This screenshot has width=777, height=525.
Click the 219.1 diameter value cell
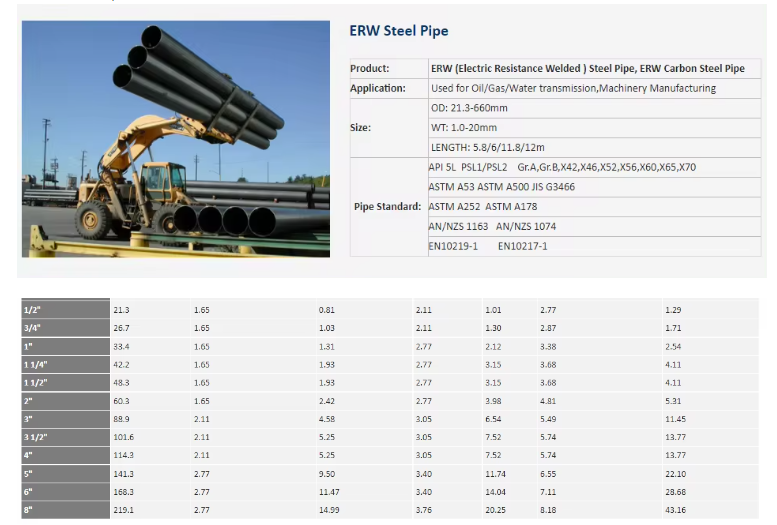click(x=124, y=511)
